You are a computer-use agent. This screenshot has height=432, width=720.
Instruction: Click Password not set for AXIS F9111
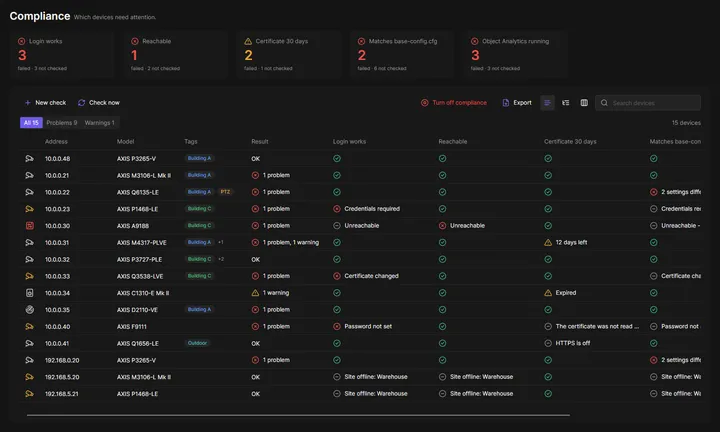362,326
